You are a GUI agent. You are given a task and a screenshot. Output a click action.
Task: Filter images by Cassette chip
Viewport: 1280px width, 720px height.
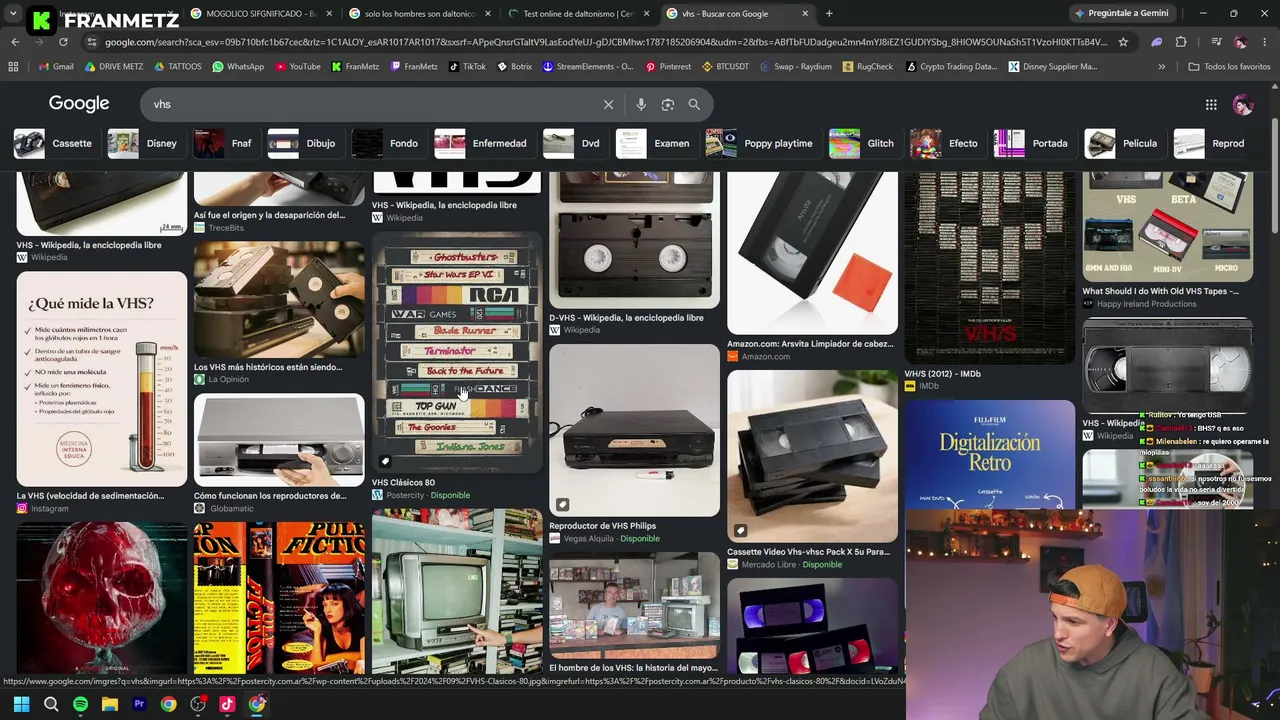coord(56,143)
